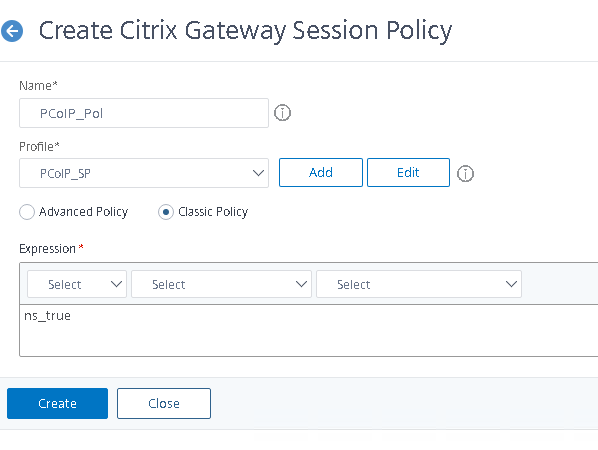Select the Classic Policy radio button

[166, 212]
